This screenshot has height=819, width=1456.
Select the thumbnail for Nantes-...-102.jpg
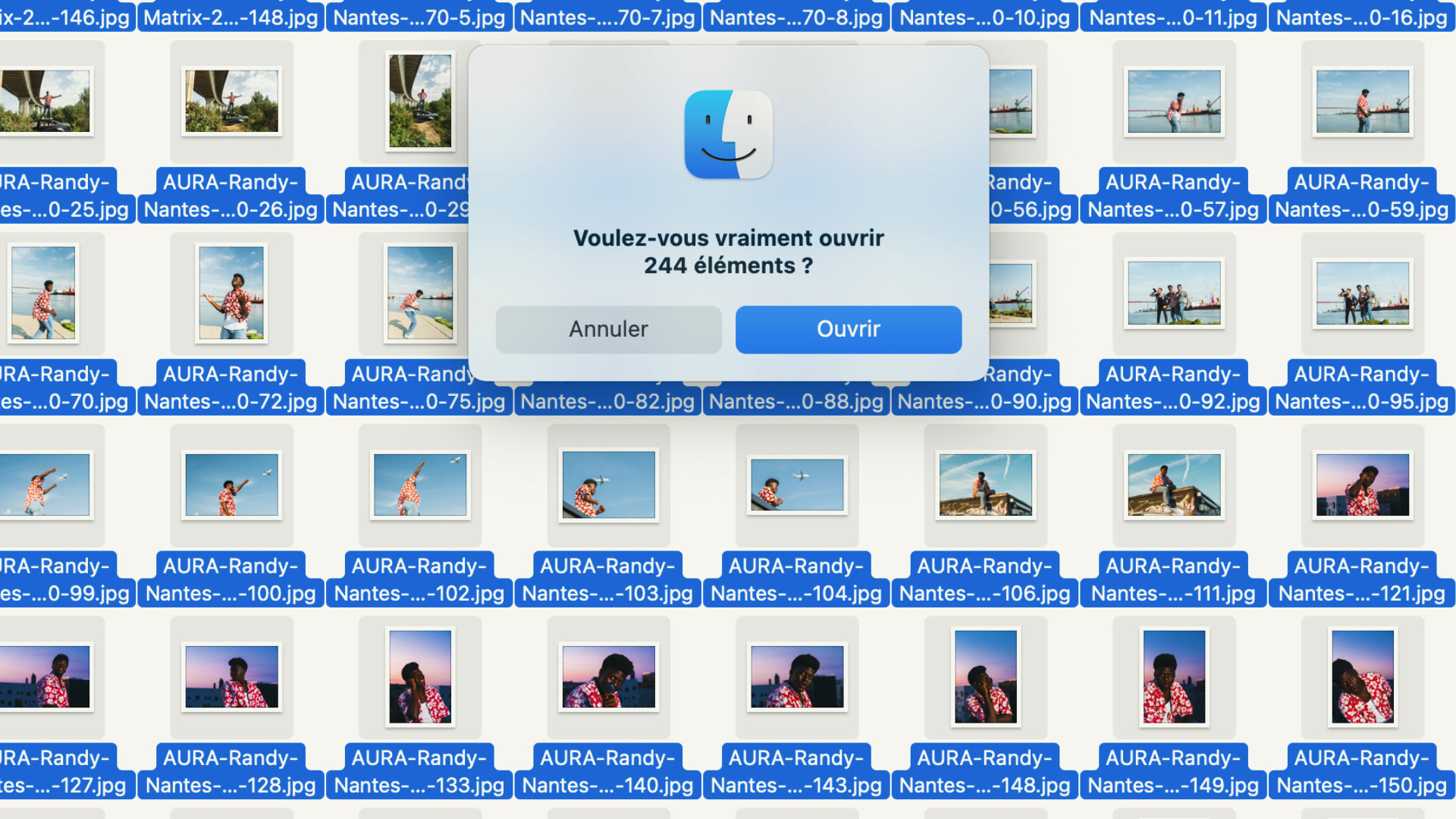pyautogui.click(x=420, y=485)
